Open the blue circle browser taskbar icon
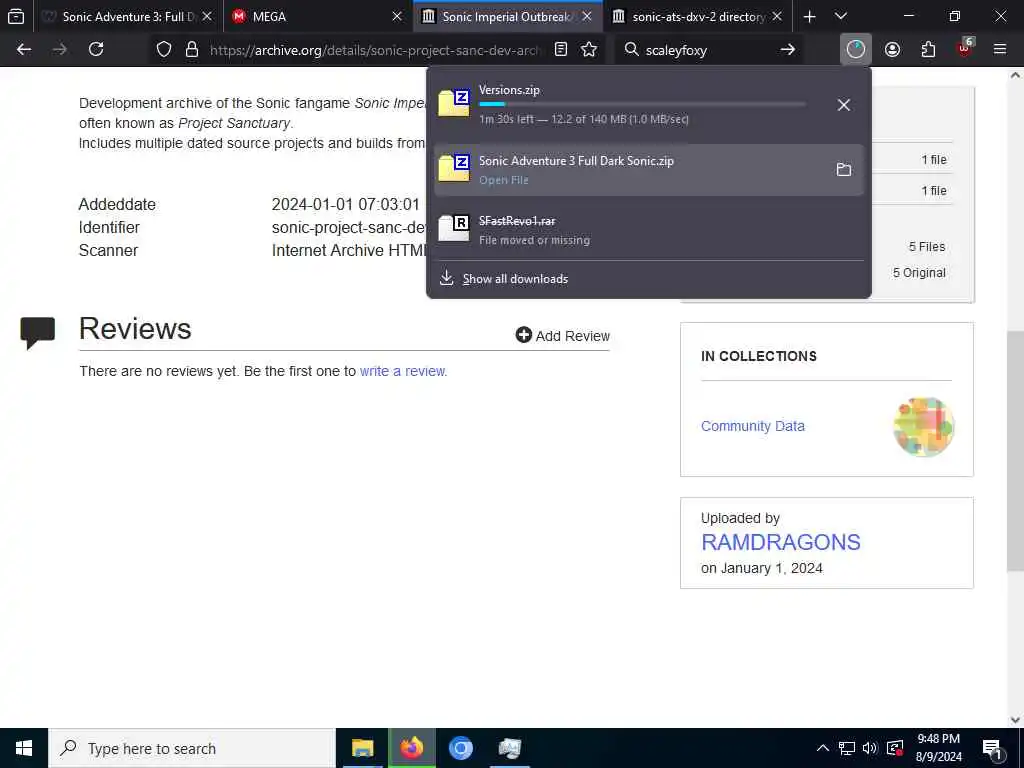The image size is (1024, 768). pyautogui.click(x=460, y=748)
